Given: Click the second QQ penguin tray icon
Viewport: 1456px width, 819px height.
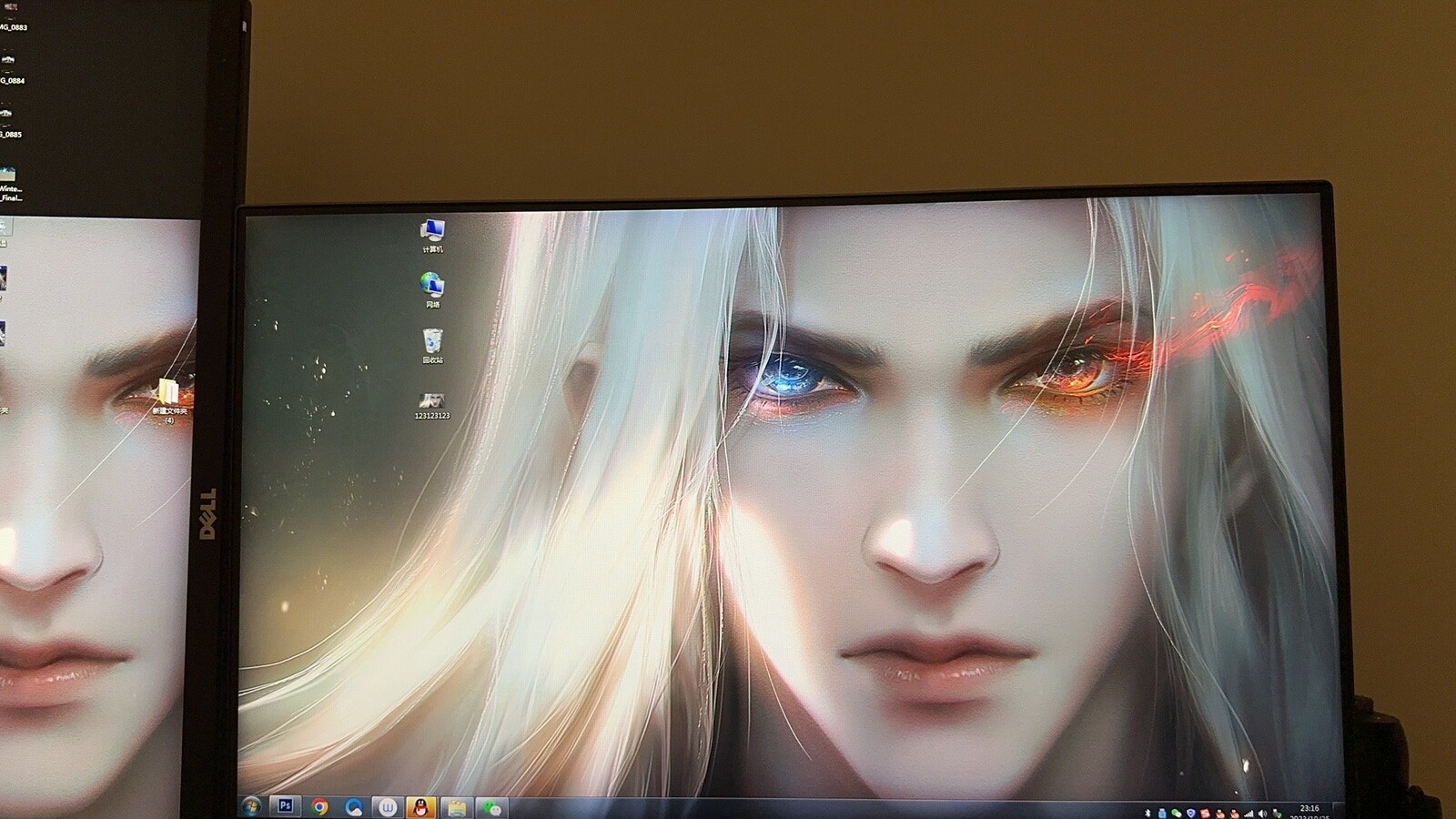Looking at the screenshot, I should (1235, 814).
